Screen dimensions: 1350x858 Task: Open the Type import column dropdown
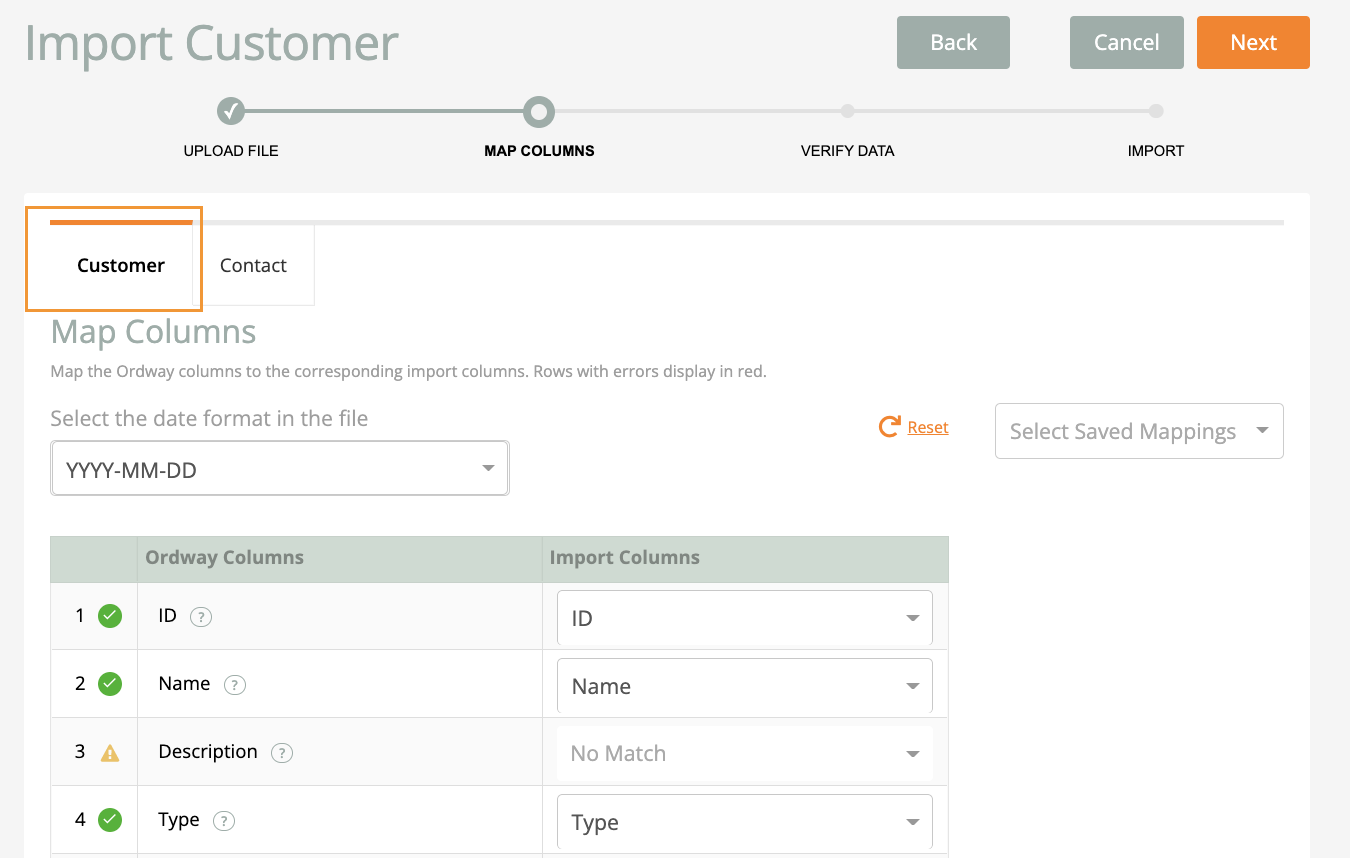click(x=744, y=822)
